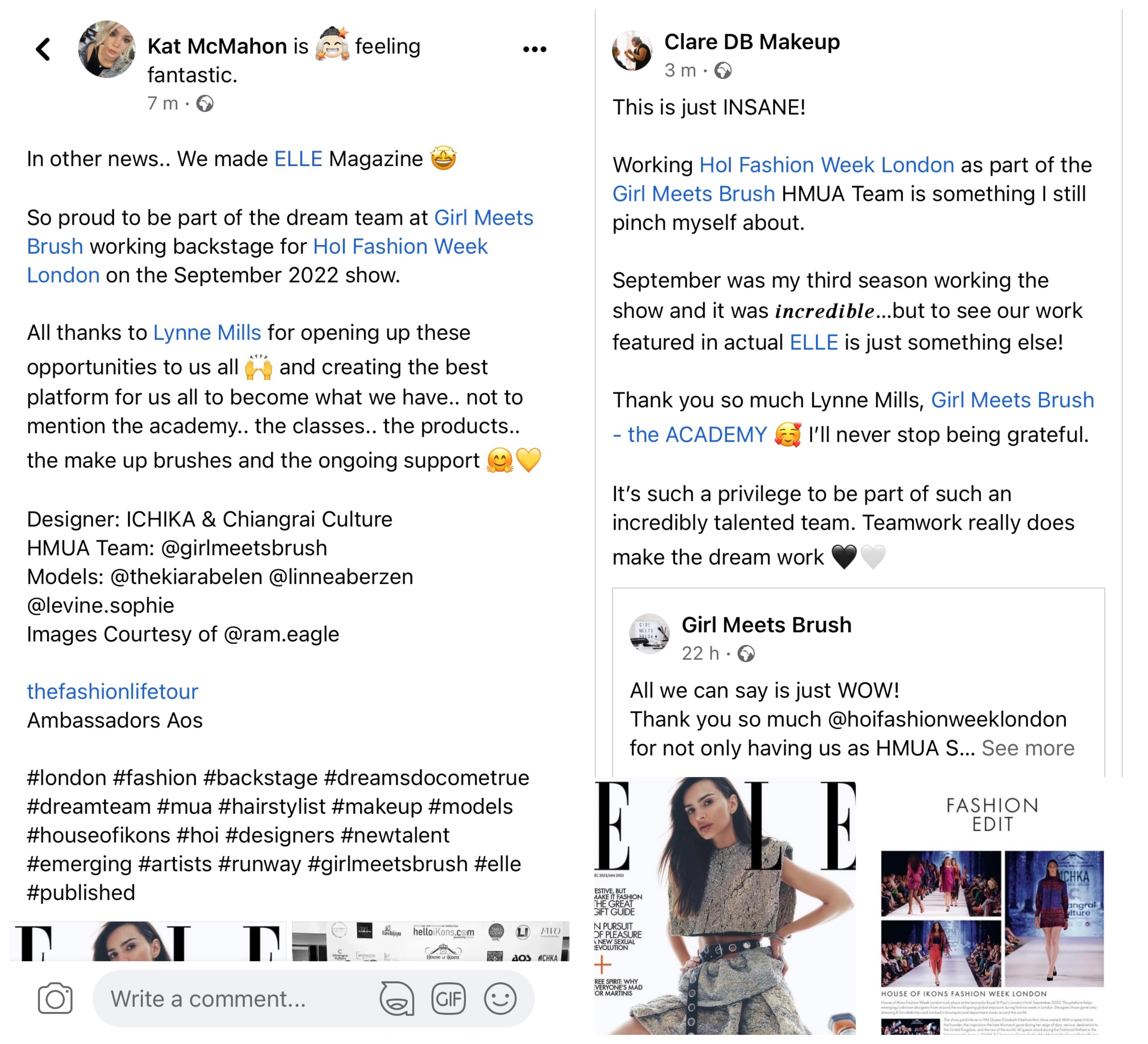Screen dimensions: 1148x1044
Task: Follow the thefashionlifetour link
Action: [113, 692]
